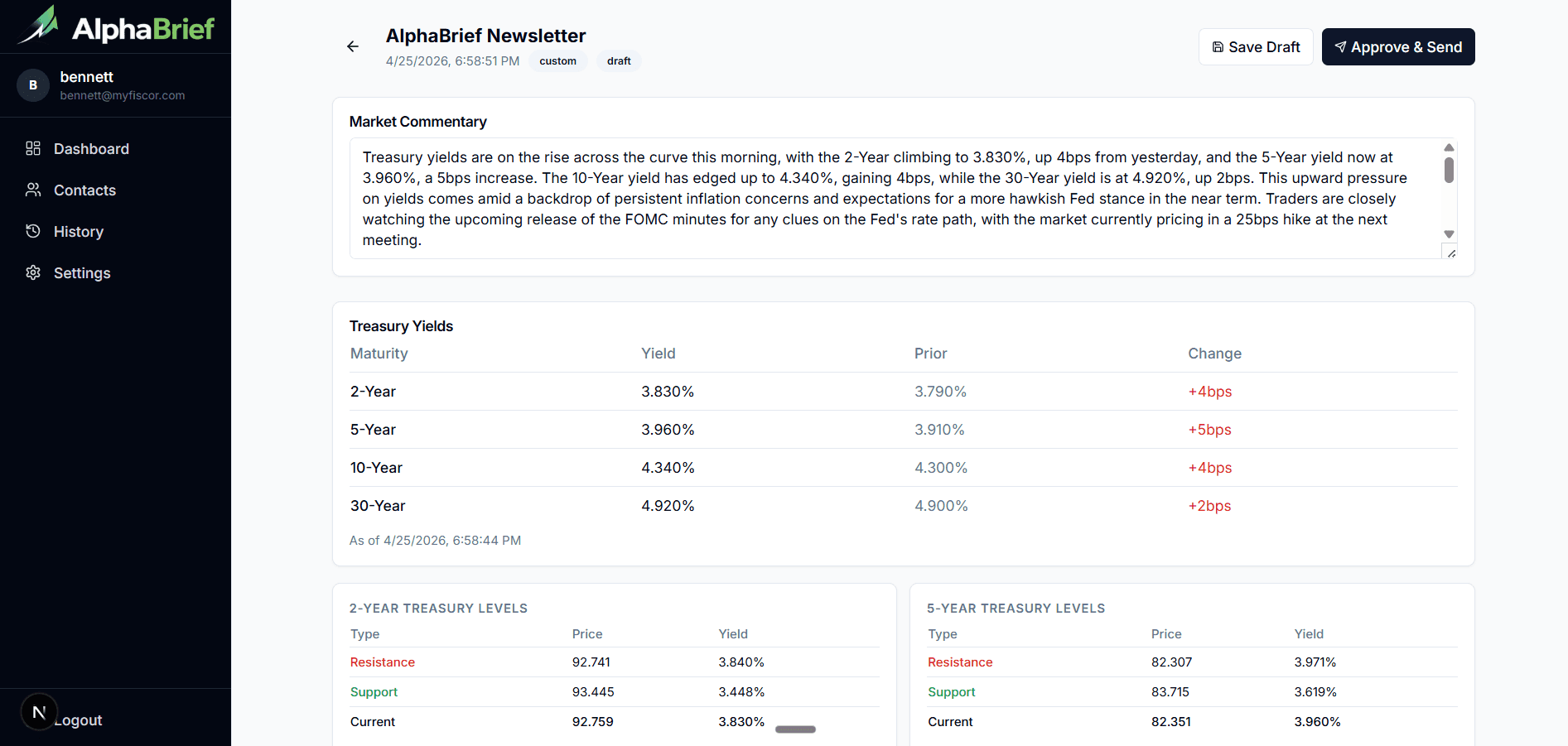Viewport: 1568px width, 746px height.
Task: Click the commentary textarea resize handle
Action: [x=1451, y=253]
